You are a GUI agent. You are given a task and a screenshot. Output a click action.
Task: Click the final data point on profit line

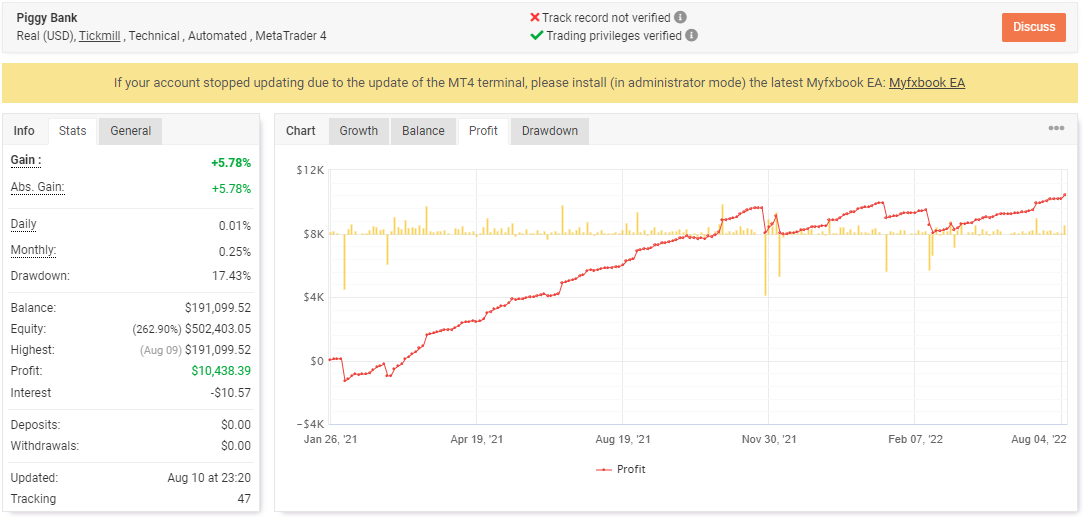pos(1065,195)
